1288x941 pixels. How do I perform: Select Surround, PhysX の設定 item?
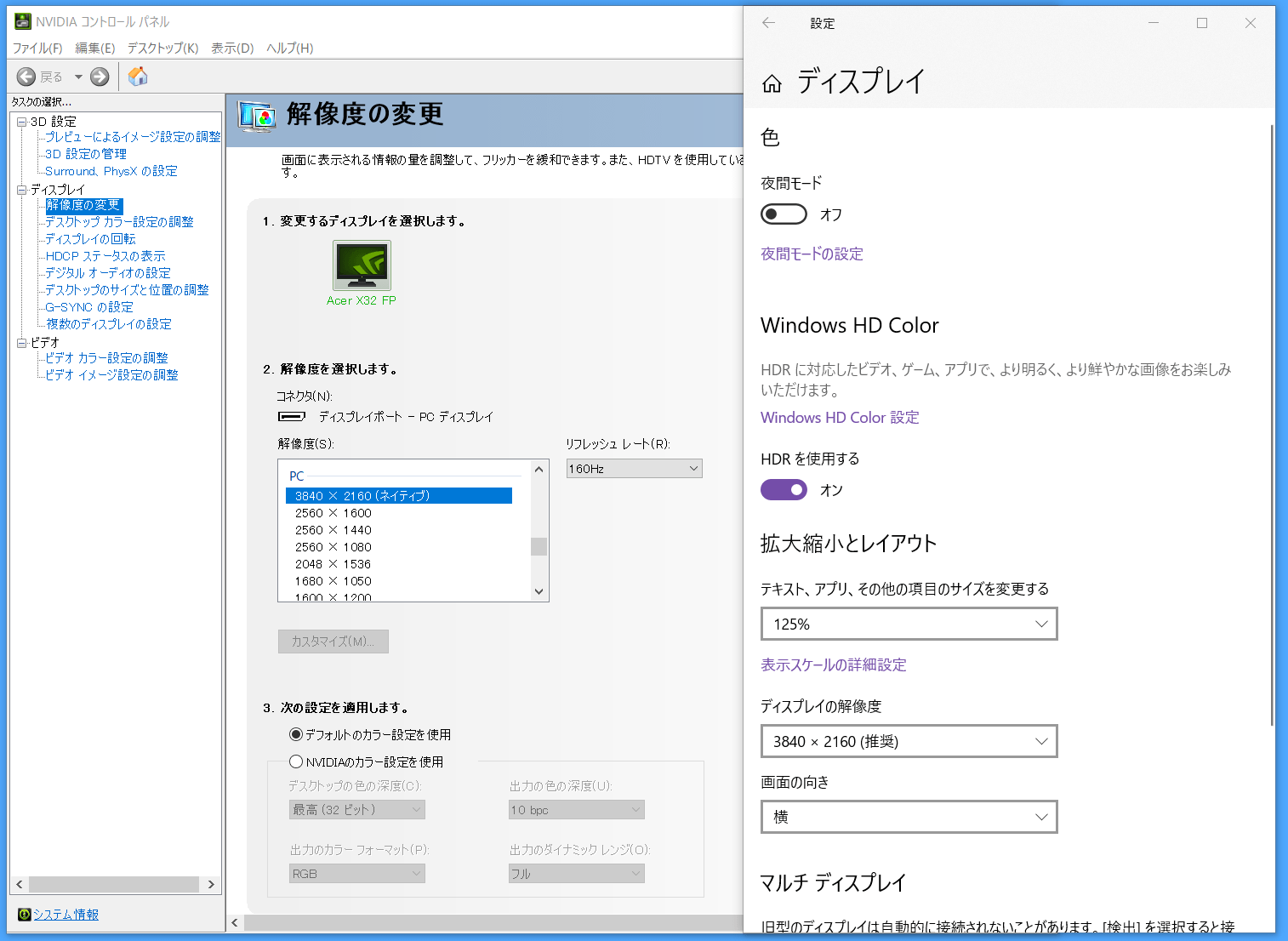111,171
